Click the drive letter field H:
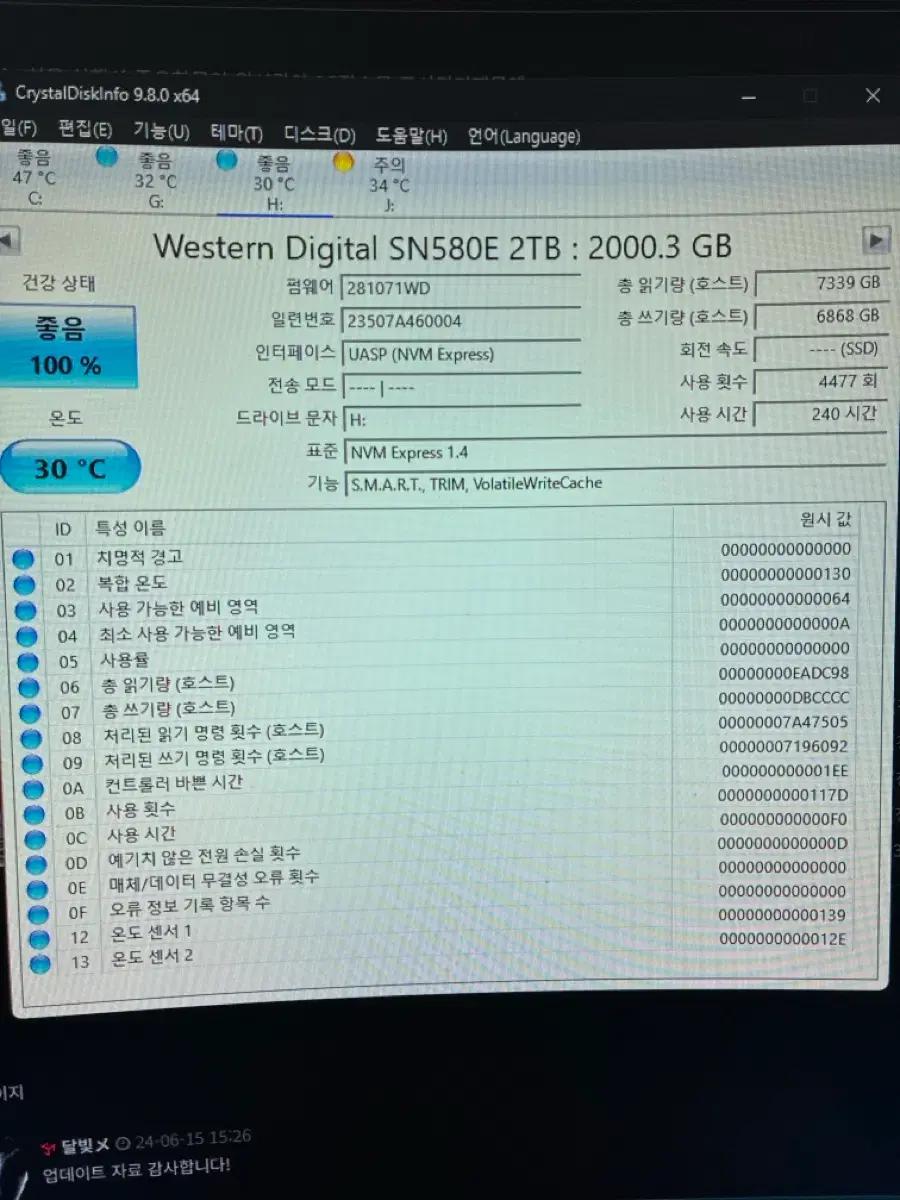 (x=460, y=418)
